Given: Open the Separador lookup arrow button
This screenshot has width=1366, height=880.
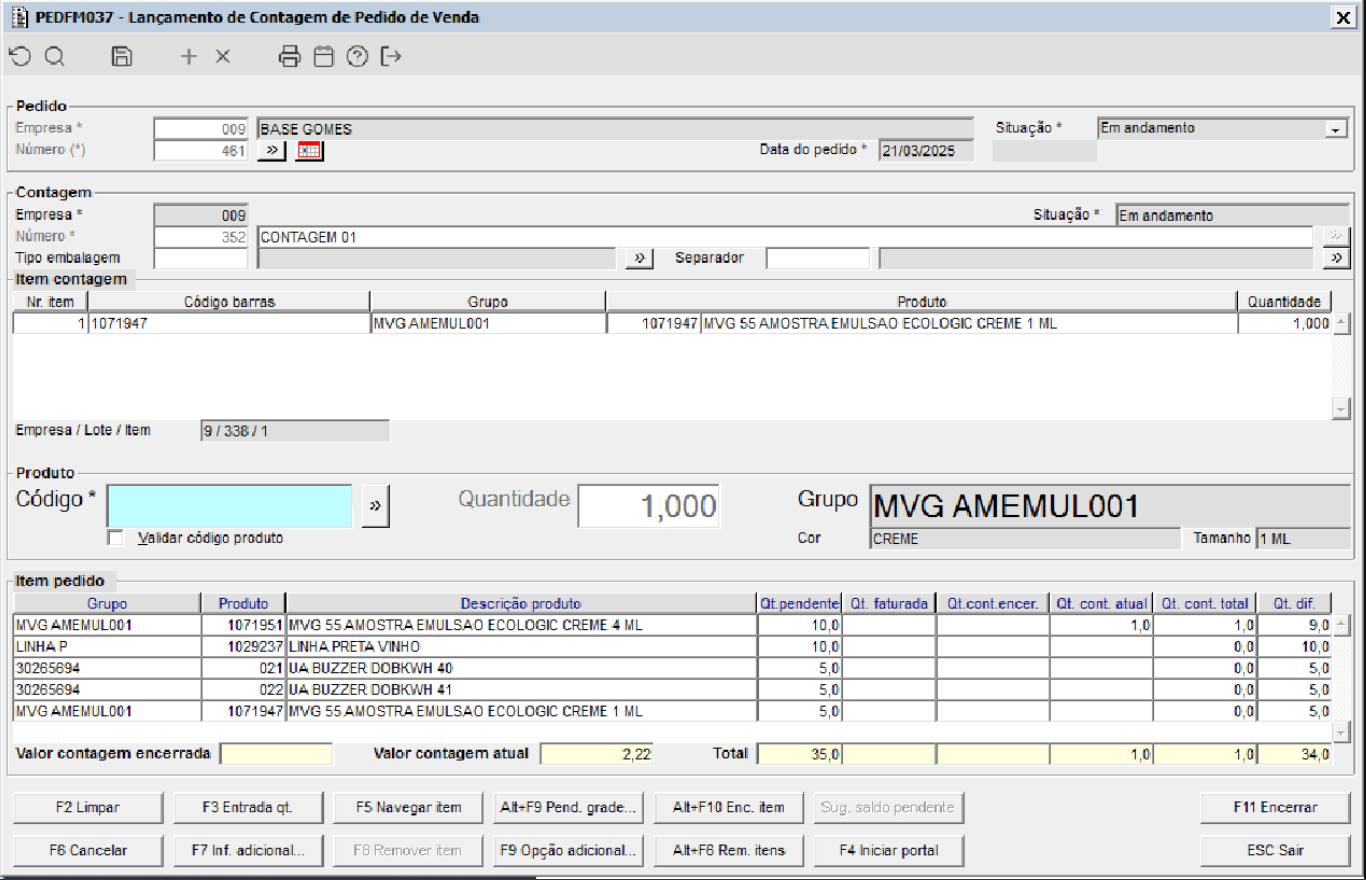Looking at the screenshot, I should [x=1336, y=258].
